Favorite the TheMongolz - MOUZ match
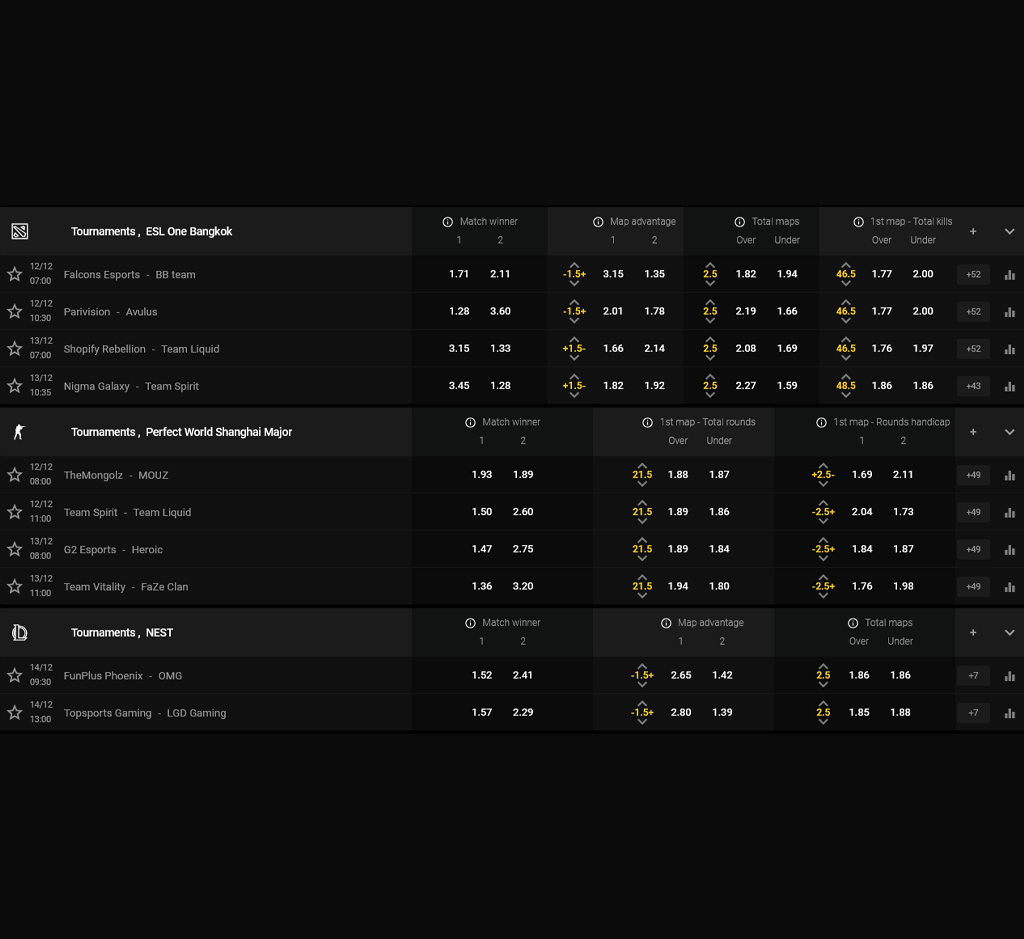 [14, 475]
